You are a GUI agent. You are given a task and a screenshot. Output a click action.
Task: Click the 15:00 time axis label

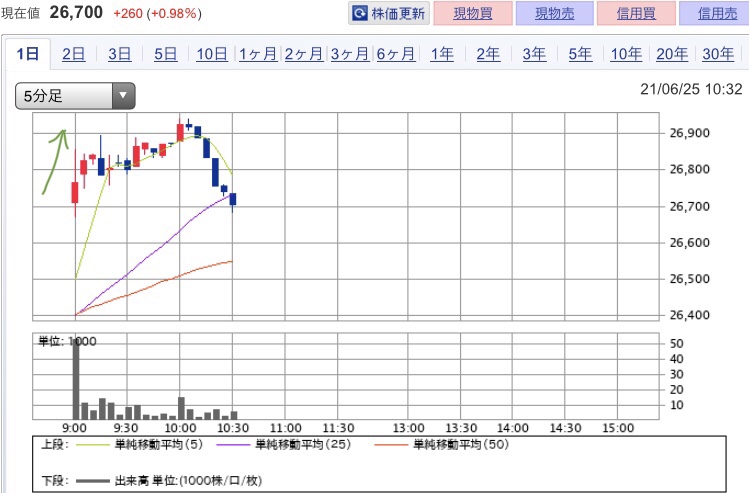pos(618,428)
